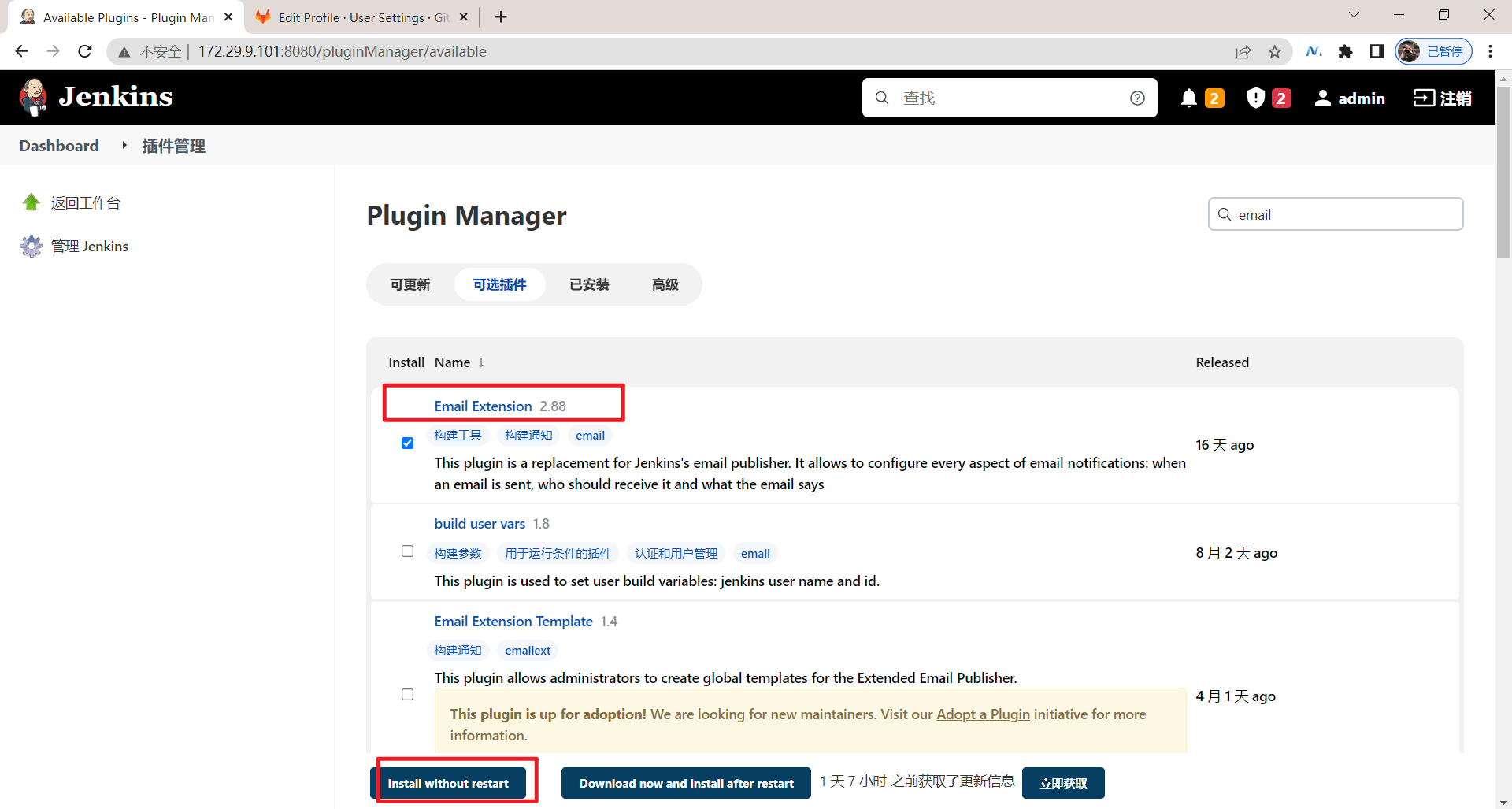Close the Available Plugins tab

(228, 17)
